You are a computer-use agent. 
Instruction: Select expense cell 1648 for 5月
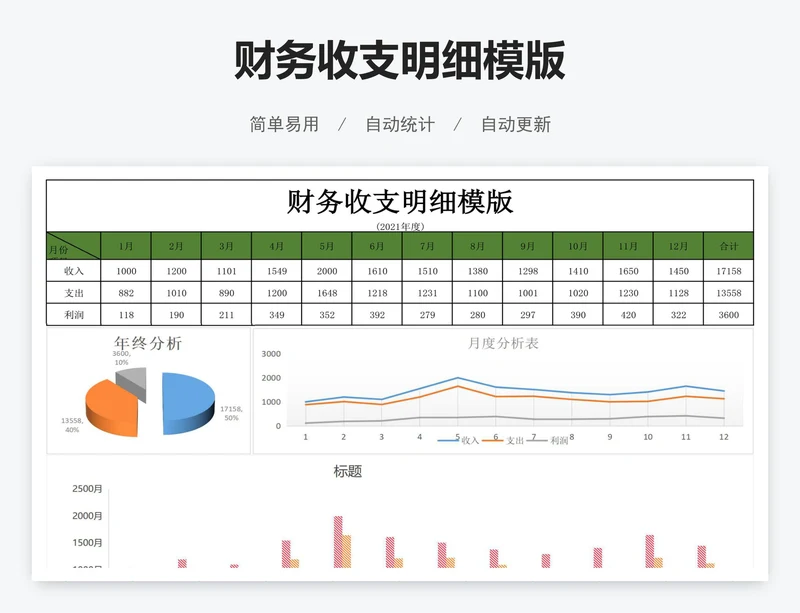coord(327,293)
